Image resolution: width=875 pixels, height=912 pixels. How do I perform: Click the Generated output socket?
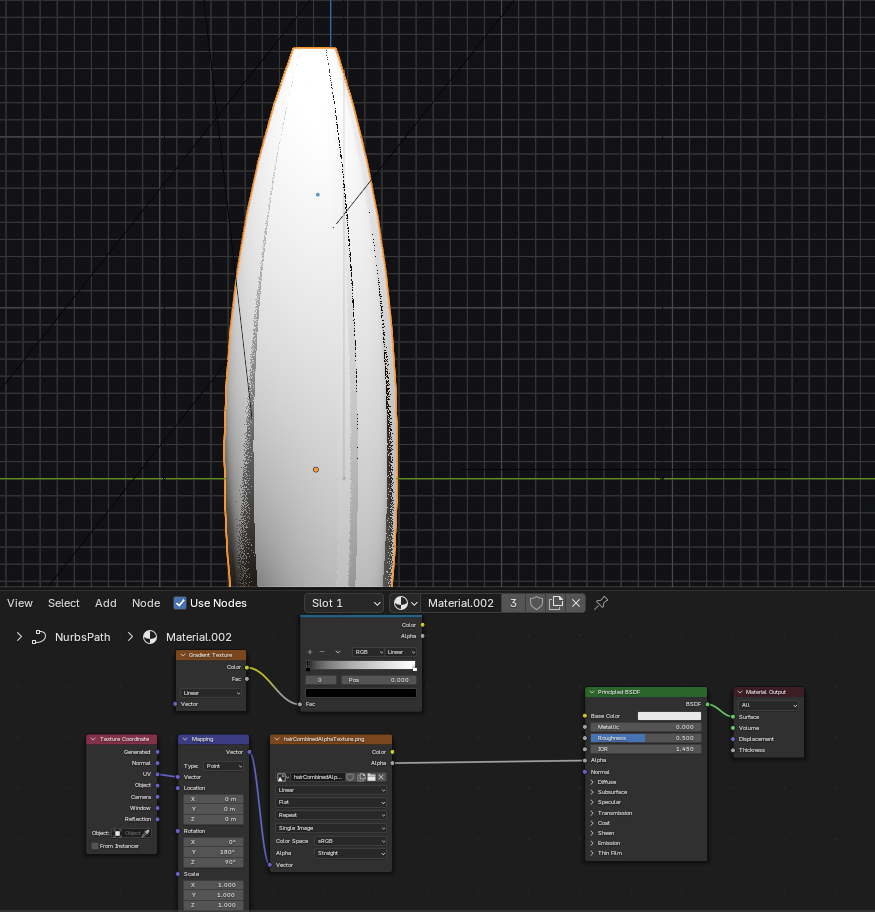[x=158, y=752]
